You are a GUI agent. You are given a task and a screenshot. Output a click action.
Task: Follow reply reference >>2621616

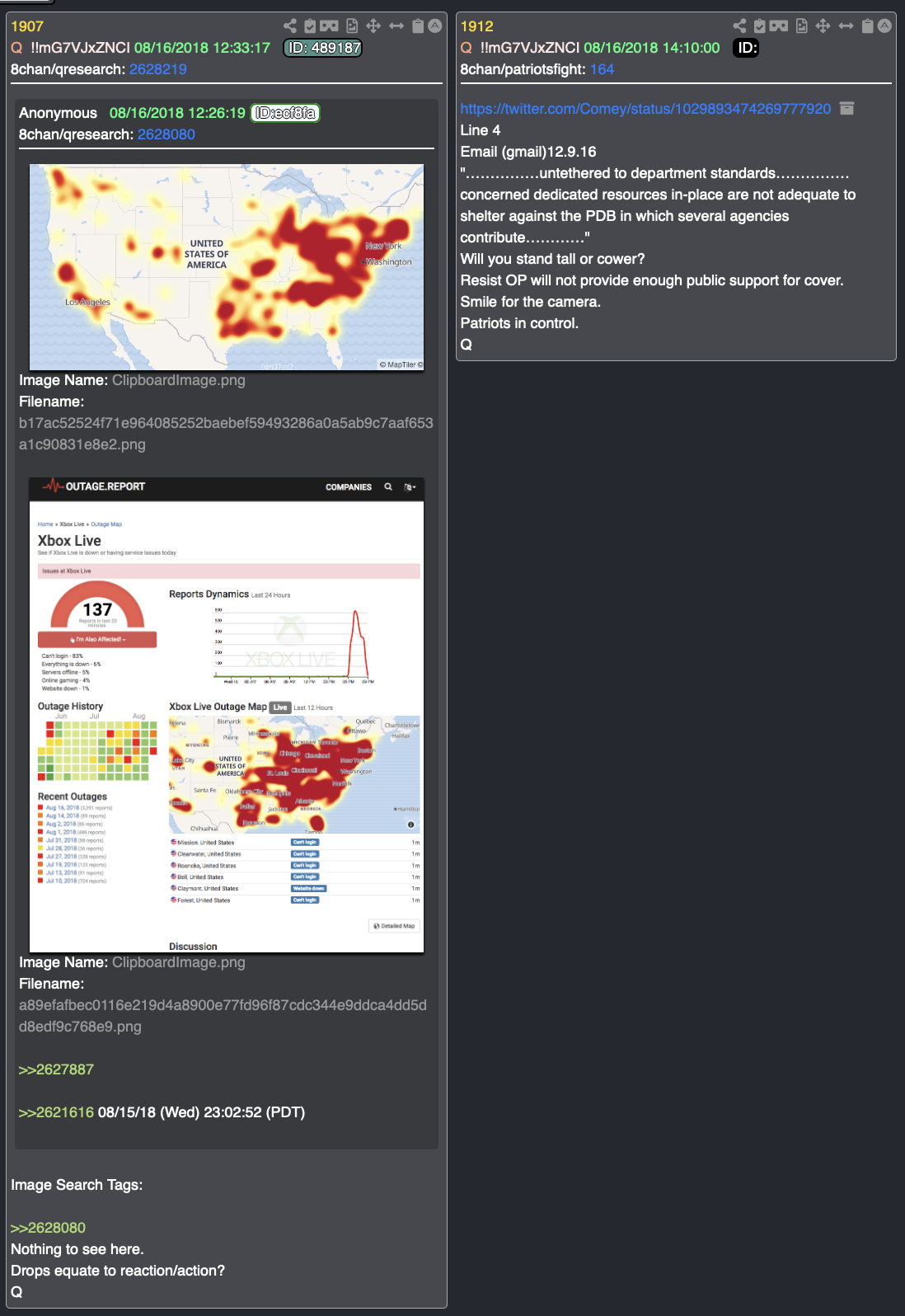click(x=56, y=1112)
